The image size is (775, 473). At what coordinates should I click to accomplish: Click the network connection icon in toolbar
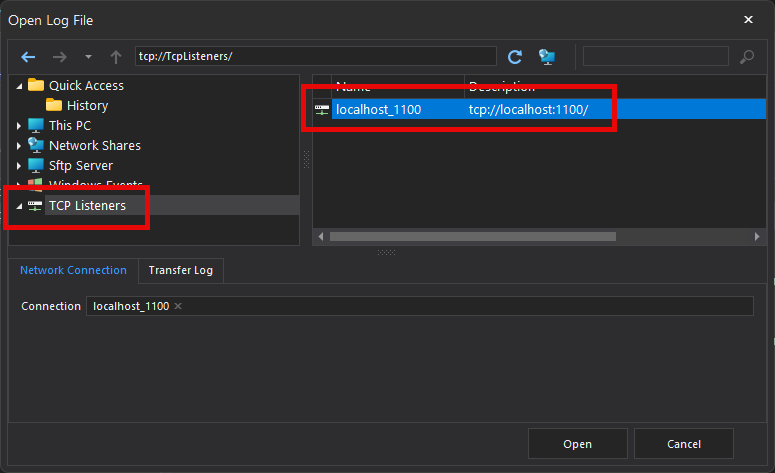(x=547, y=57)
